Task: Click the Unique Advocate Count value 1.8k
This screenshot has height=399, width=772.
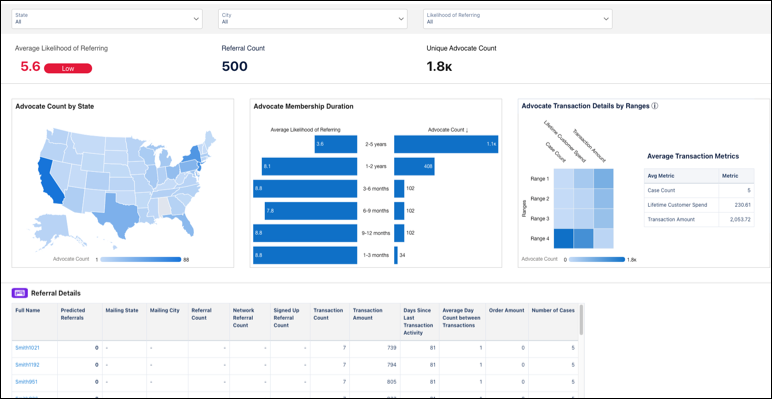Action: click(439, 66)
